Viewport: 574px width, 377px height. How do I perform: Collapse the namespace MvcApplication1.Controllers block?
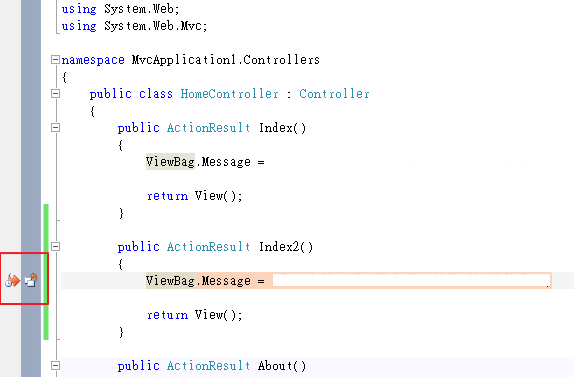click(55, 60)
